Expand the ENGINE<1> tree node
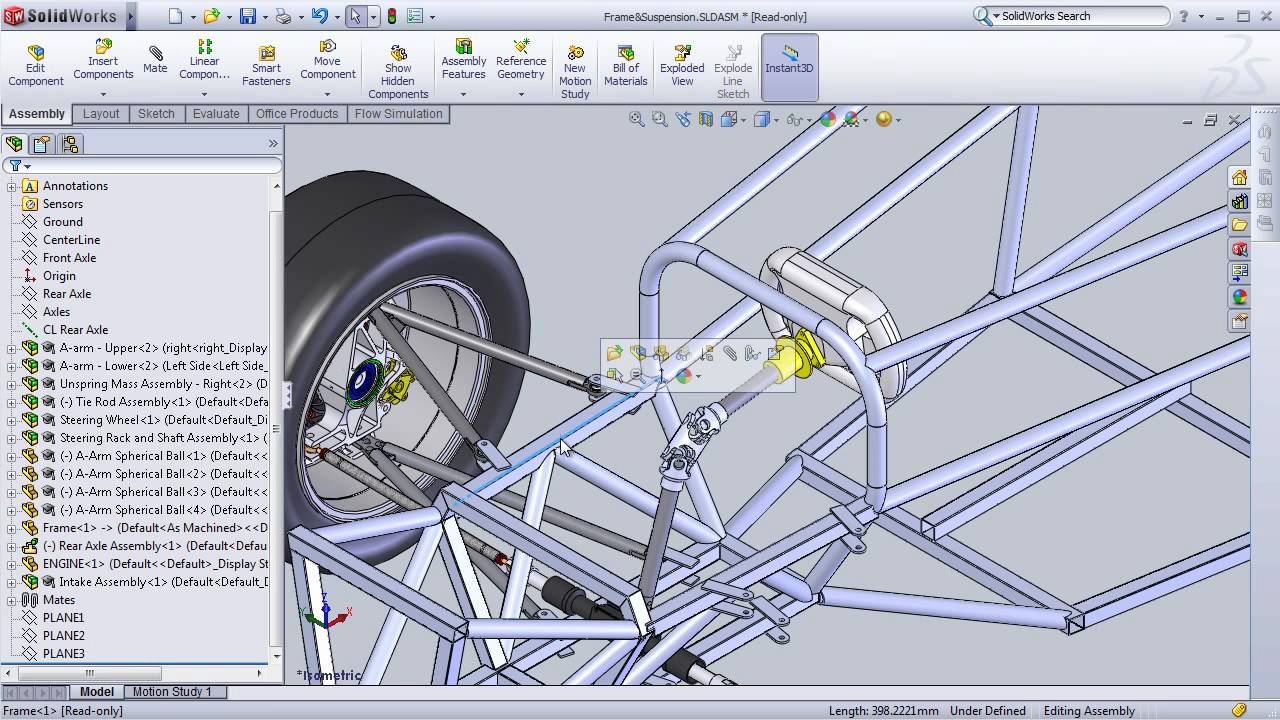 tap(12, 564)
